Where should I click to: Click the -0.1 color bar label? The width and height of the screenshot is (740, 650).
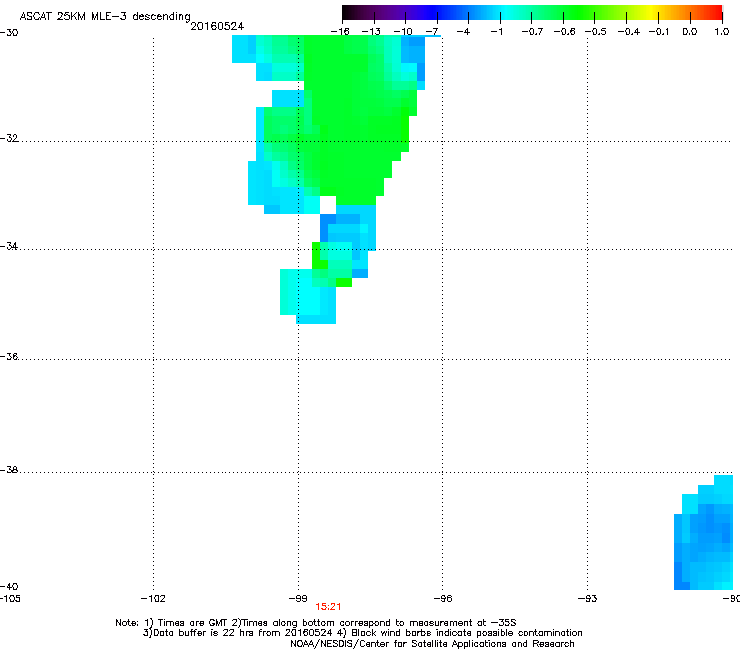pyautogui.click(x=659, y=32)
